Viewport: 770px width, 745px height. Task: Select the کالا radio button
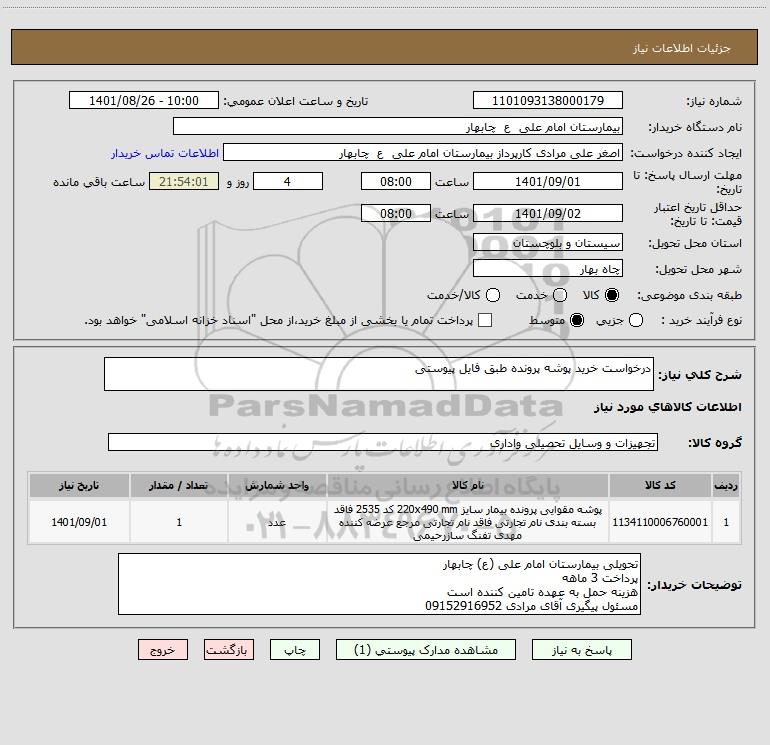(612, 295)
